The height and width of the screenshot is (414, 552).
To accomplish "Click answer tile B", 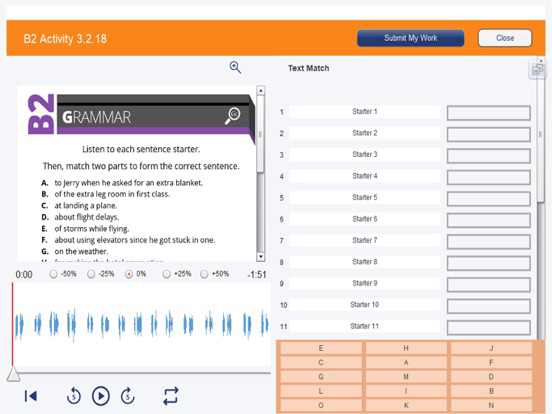I will pyautogui.click(x=491, y=391).
